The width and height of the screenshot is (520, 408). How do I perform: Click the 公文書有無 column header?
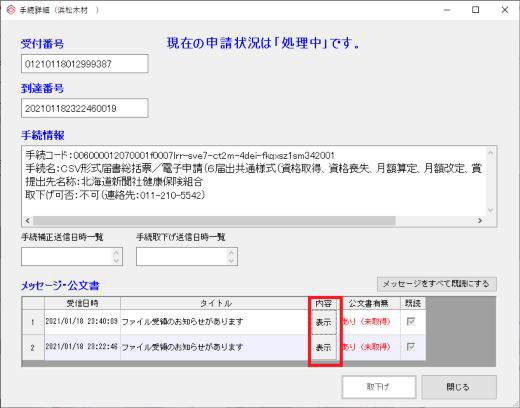369,303
